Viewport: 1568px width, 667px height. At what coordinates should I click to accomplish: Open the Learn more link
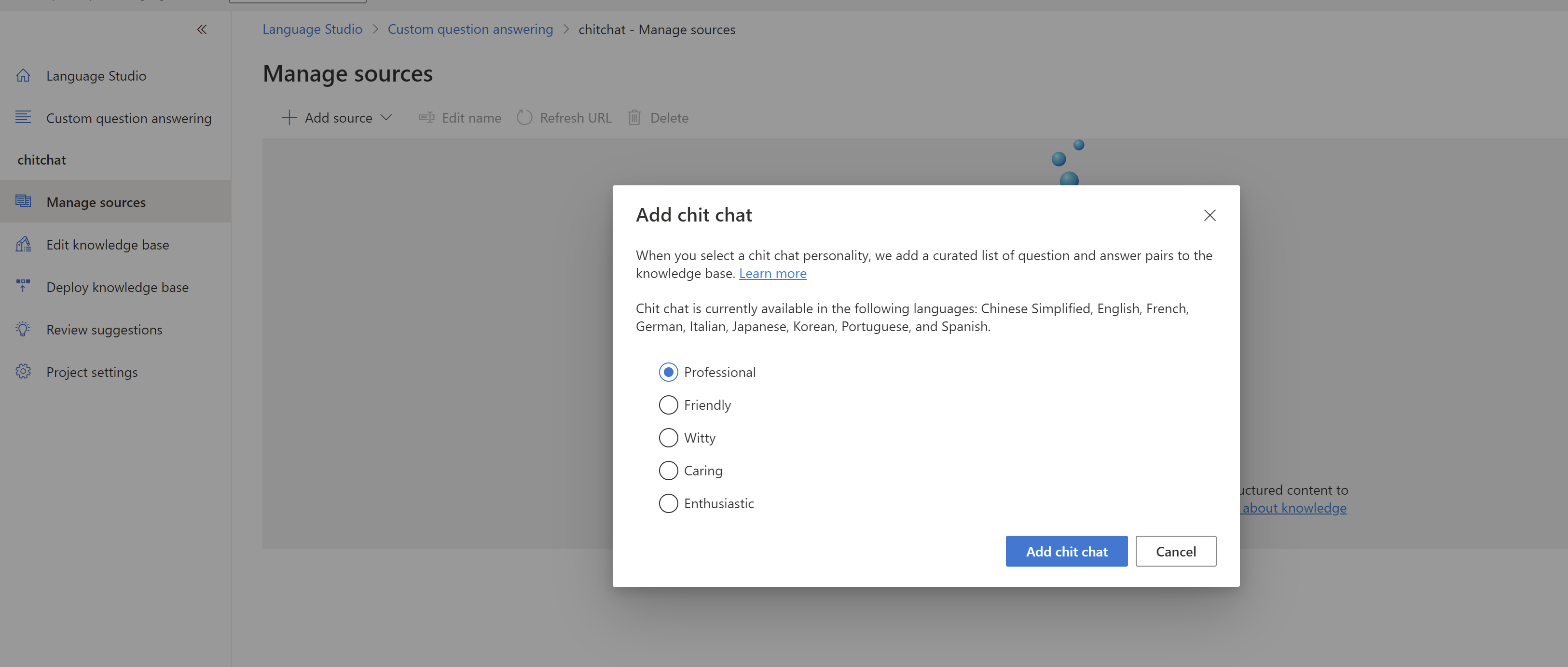pyautogui.click(x=772, y=274)
